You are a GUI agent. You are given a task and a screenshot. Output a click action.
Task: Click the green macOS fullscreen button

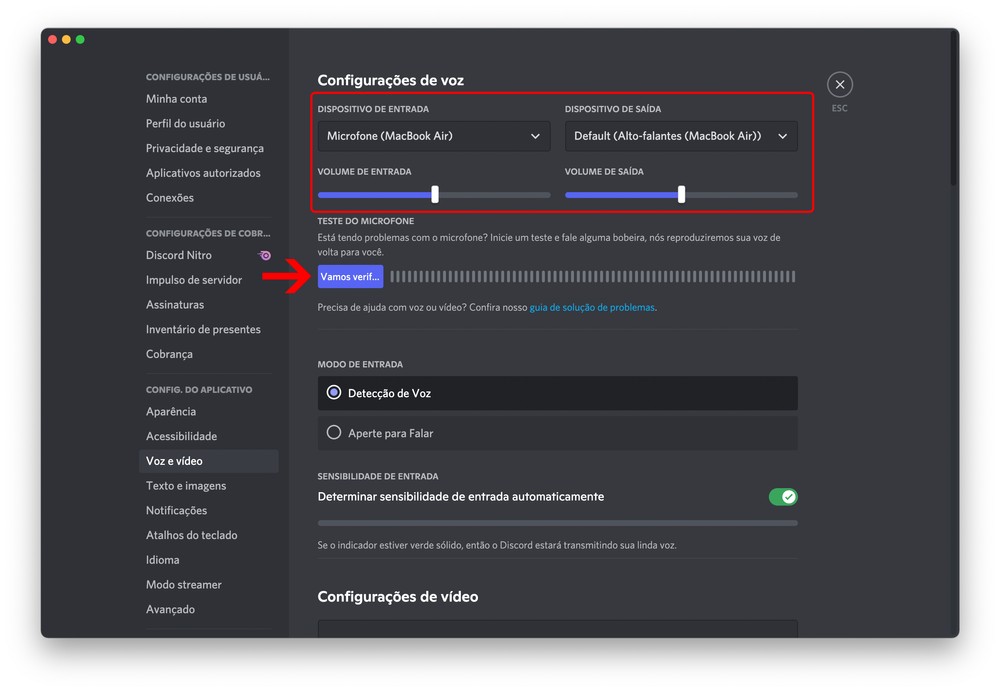[80, 40]
